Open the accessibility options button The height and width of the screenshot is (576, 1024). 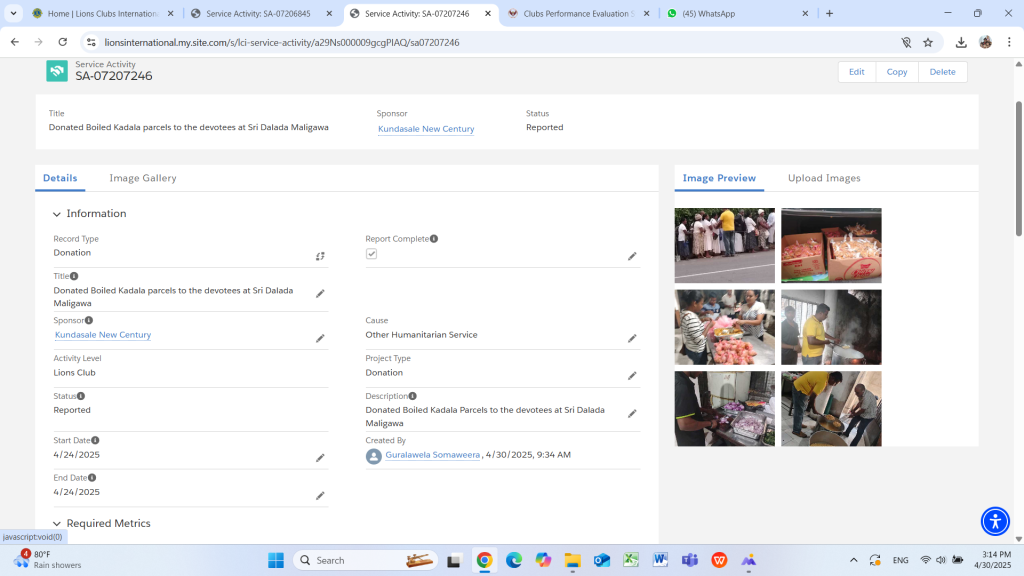click(x=995, y=521)
